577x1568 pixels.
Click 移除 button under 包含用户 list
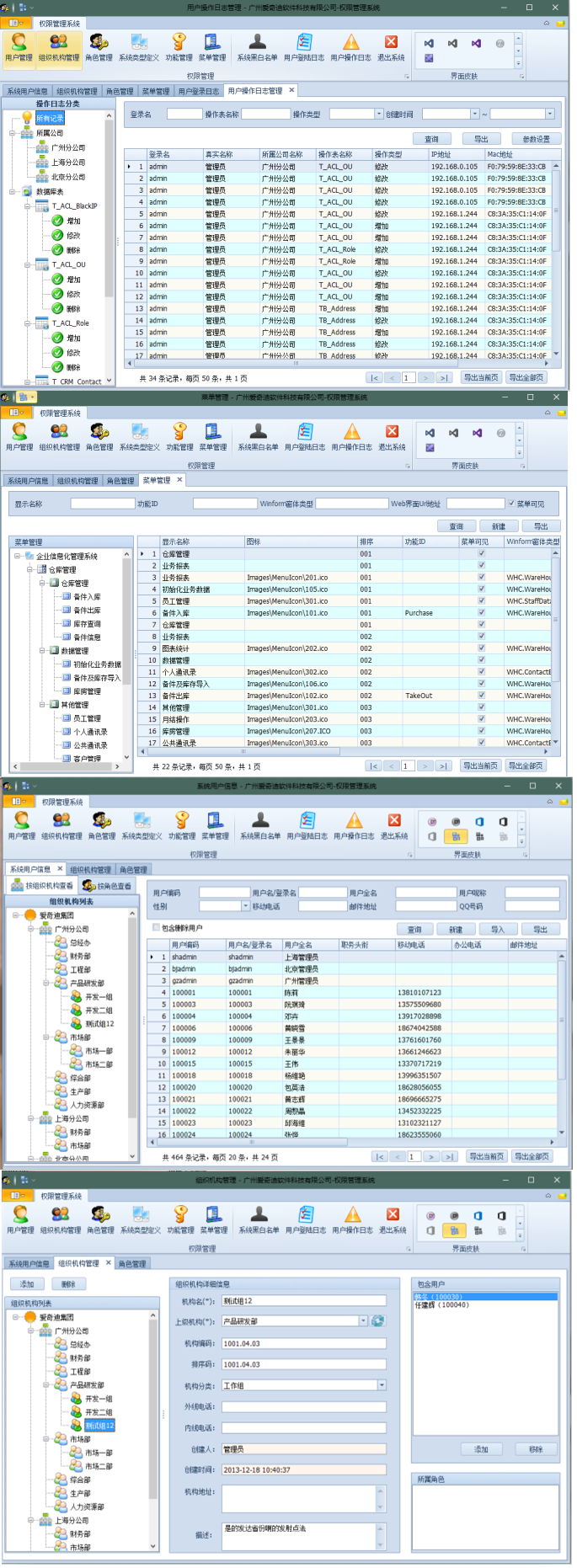click(x=536, y=1449)
